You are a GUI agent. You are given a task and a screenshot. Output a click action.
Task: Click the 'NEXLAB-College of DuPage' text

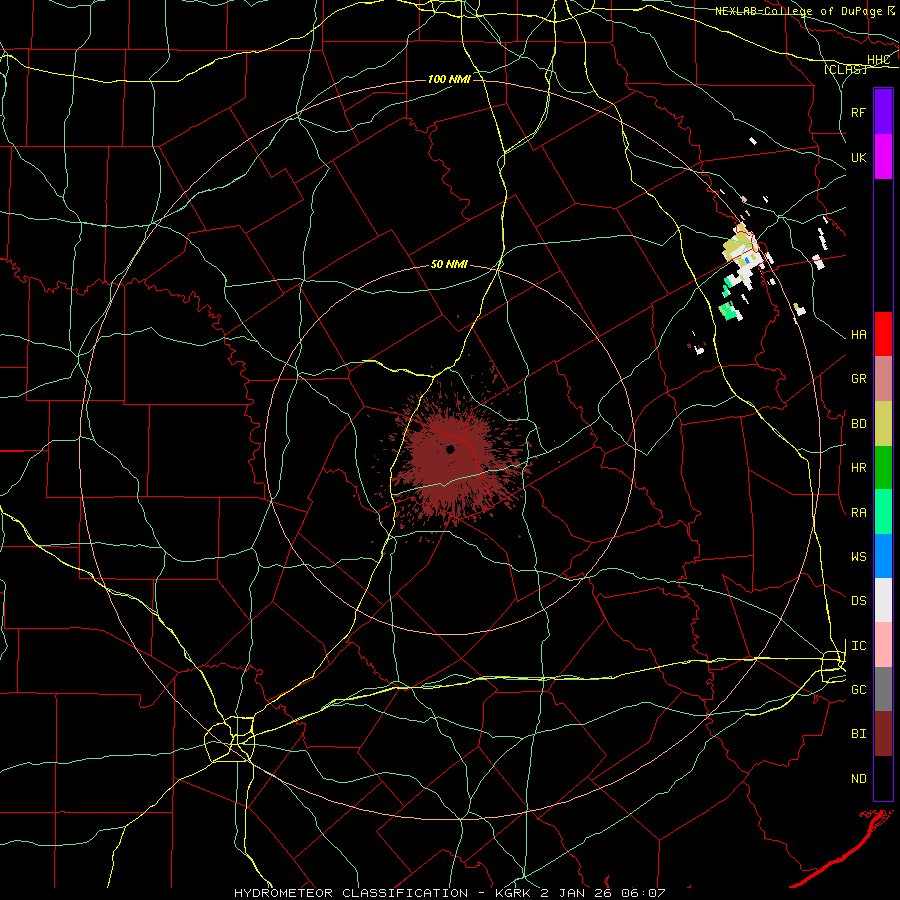point(799,11)
